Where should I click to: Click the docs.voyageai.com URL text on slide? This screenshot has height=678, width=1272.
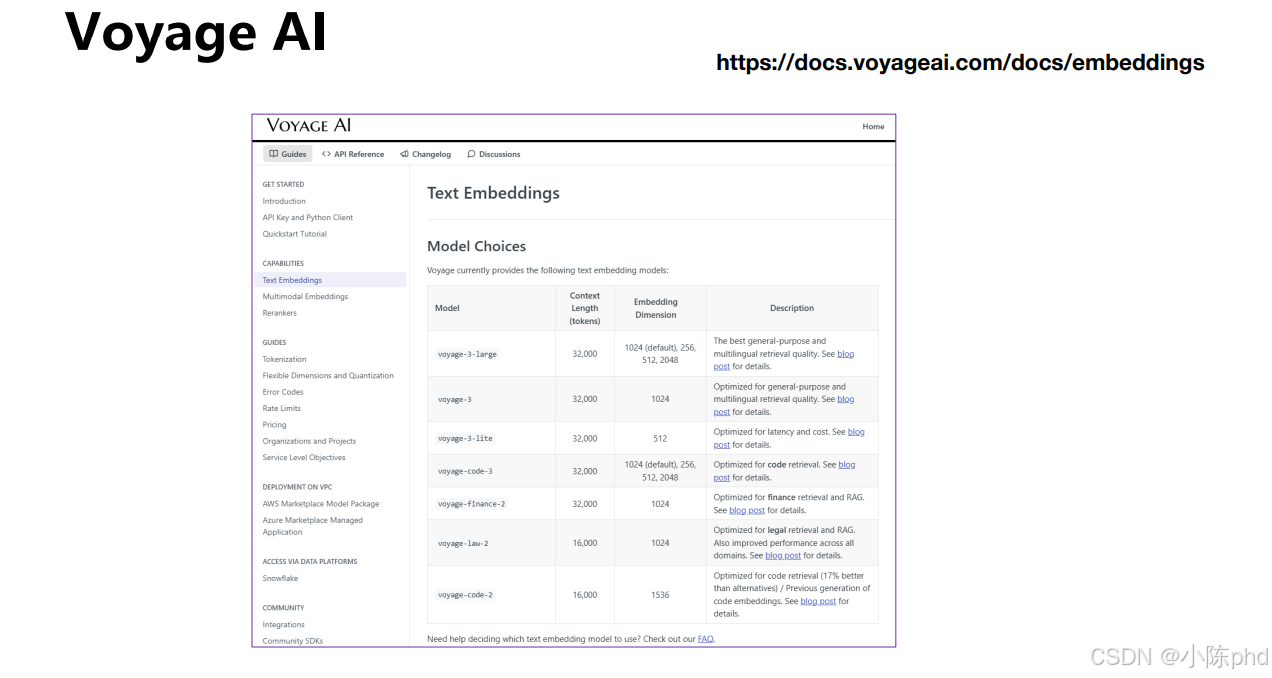[x=960, y=62]
